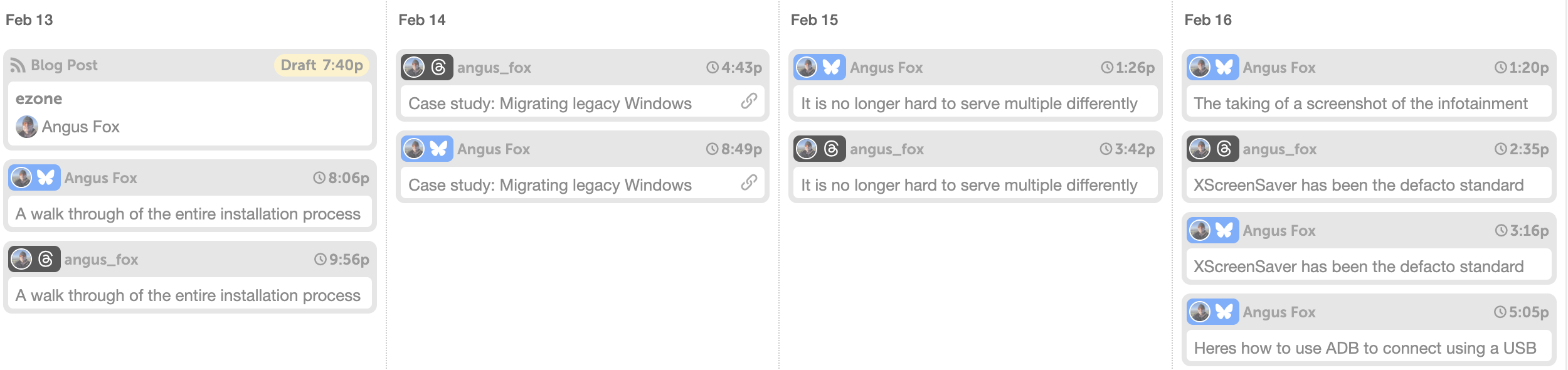
Task: Open the link icon on the 4:43p case study post
Action: pyautogui.click(x=750, y=100)
